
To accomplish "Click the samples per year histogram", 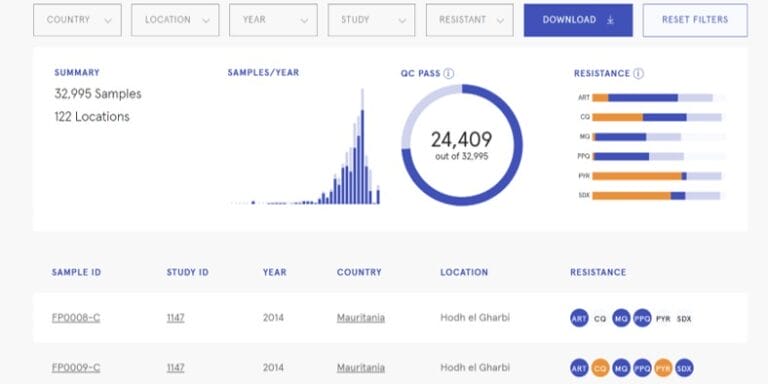I will (x=305, y=146).
